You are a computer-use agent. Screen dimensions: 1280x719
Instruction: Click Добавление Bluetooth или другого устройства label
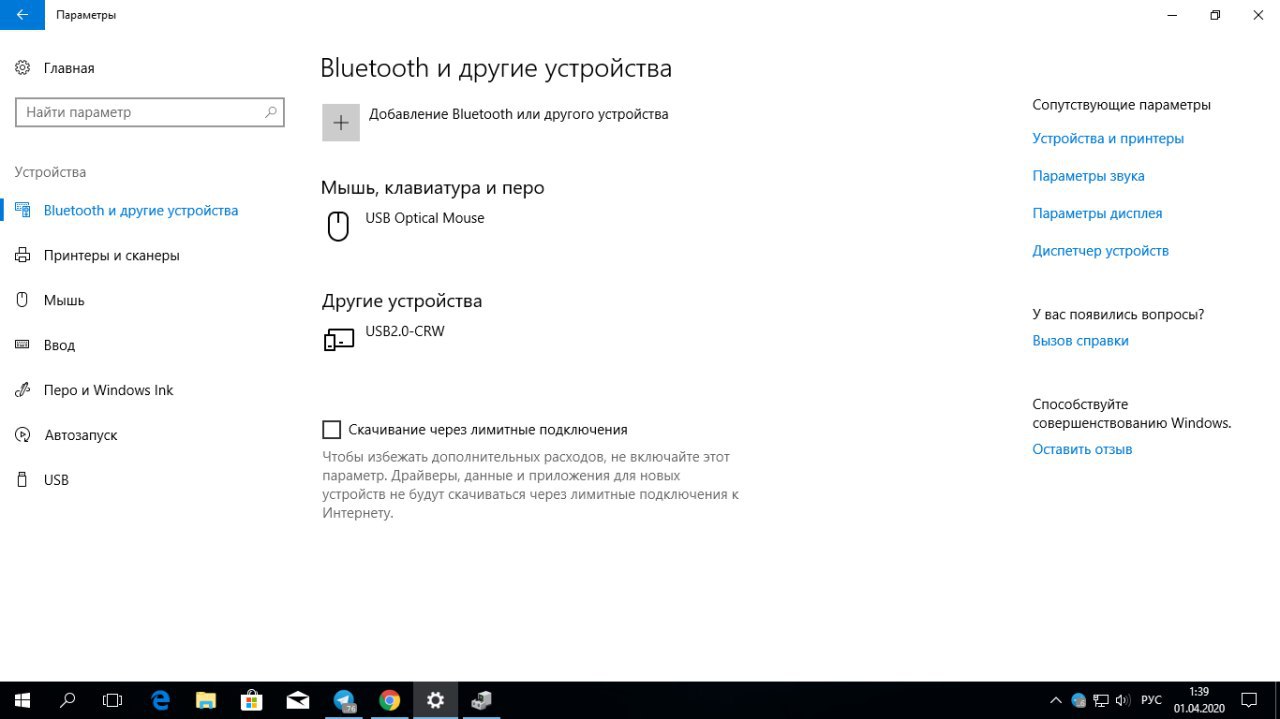point(518,114)
